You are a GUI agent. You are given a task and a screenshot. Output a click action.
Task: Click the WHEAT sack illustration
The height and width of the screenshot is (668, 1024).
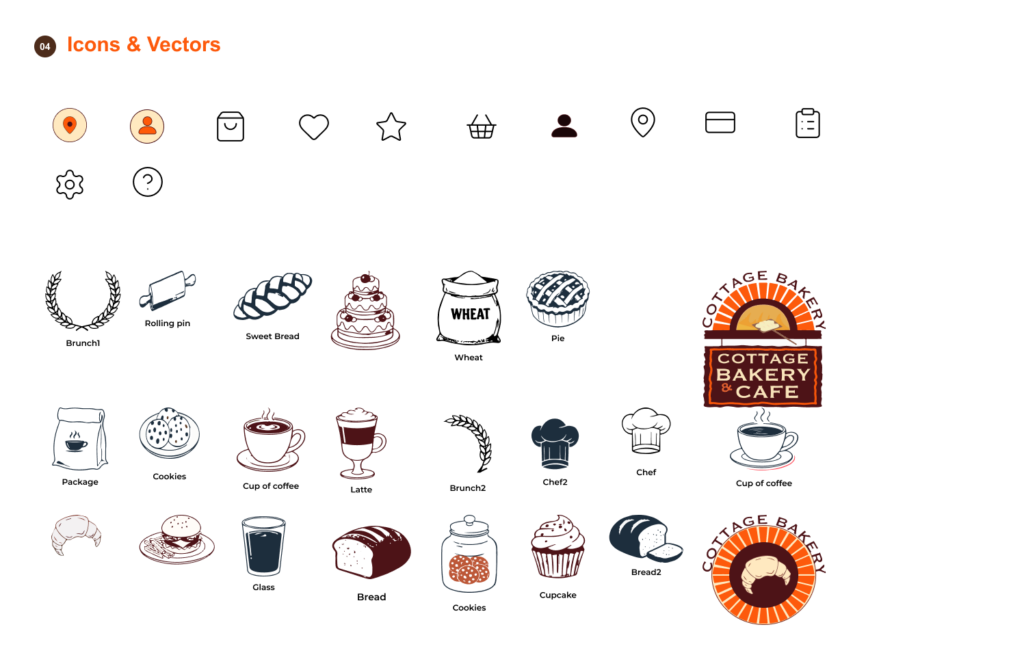(470, 308)
